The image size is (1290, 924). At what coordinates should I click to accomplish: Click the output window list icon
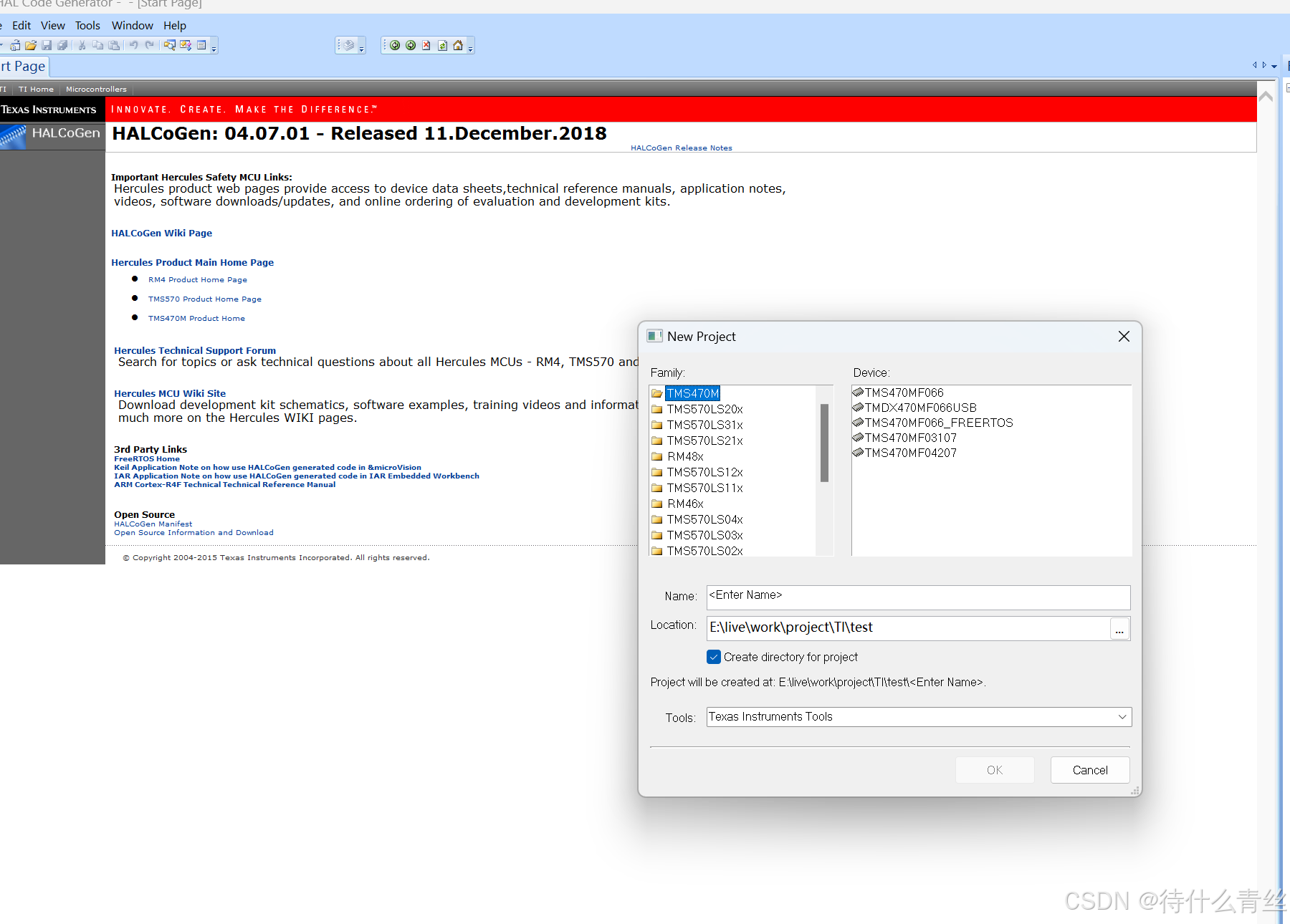click(201, 45)
